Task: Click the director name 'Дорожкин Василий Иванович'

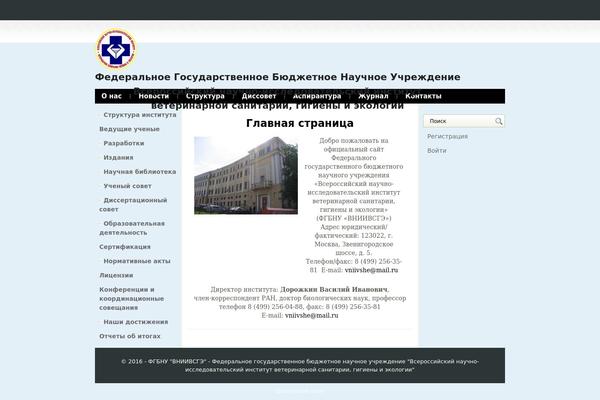Action: point(334,289)
